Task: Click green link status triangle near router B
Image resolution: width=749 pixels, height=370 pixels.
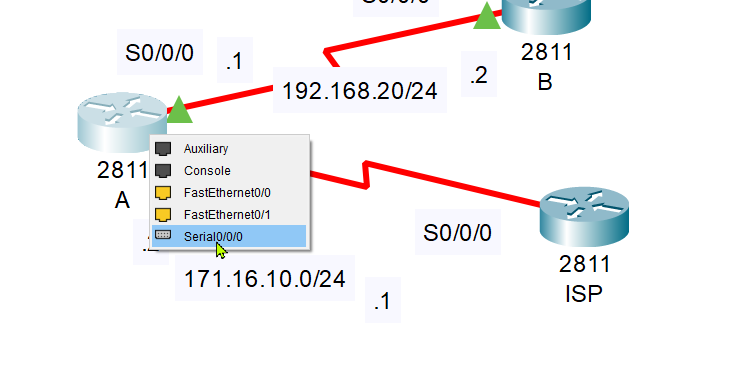Action: tap(487, 15)
